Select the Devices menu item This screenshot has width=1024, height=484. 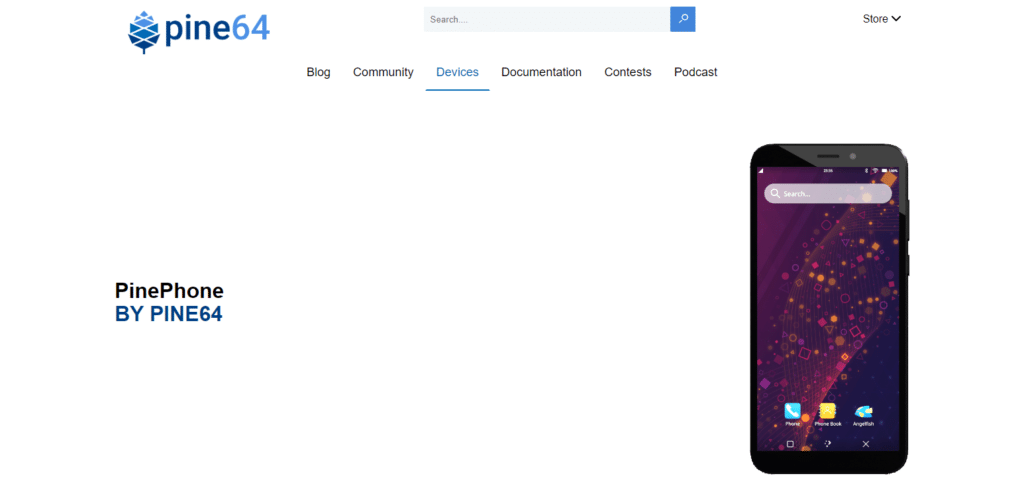457,72
